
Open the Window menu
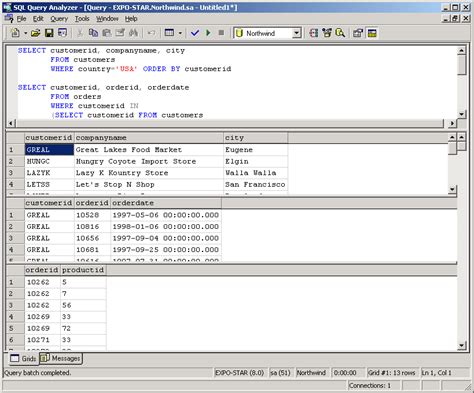pos(107,19)
